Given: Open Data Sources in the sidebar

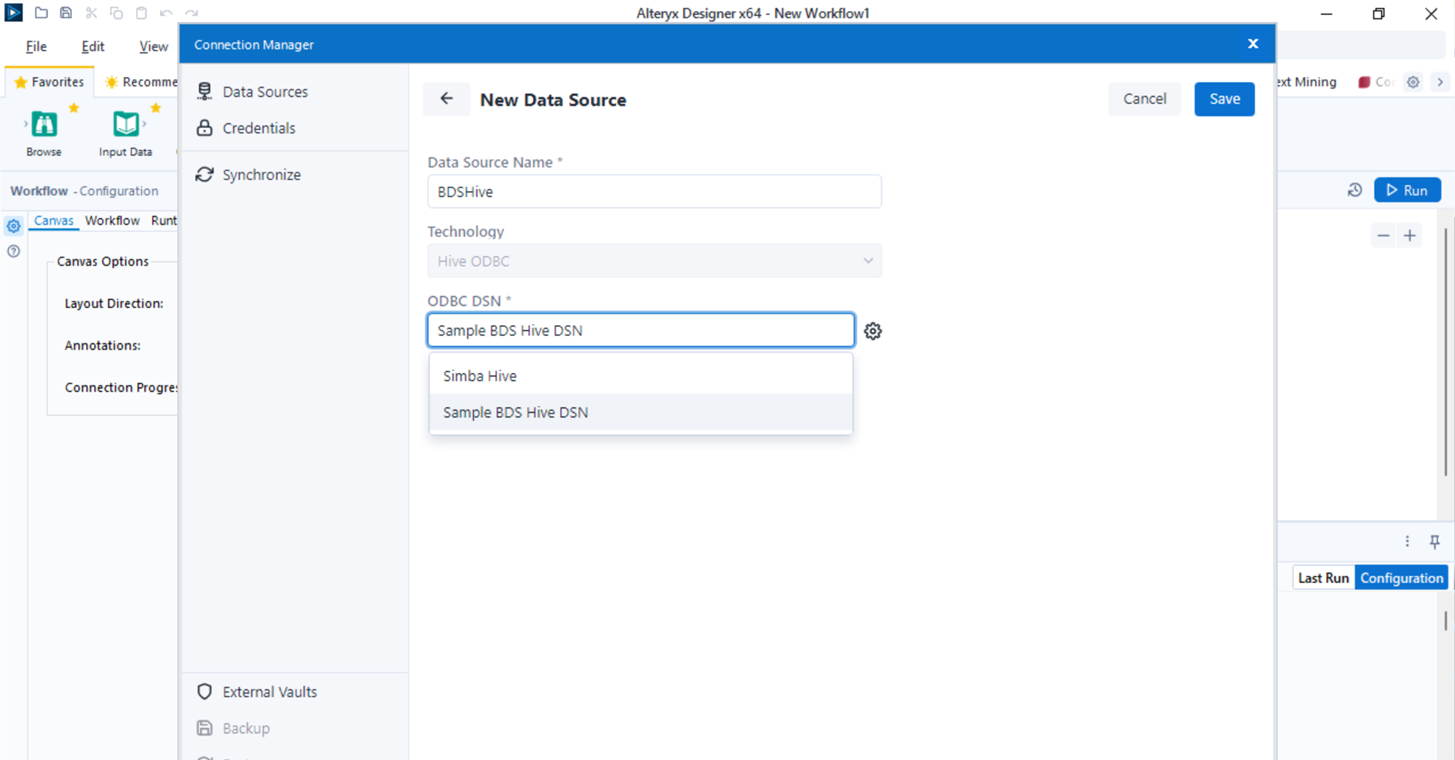Looking at the screenshot, I should [x=265, y=91].
